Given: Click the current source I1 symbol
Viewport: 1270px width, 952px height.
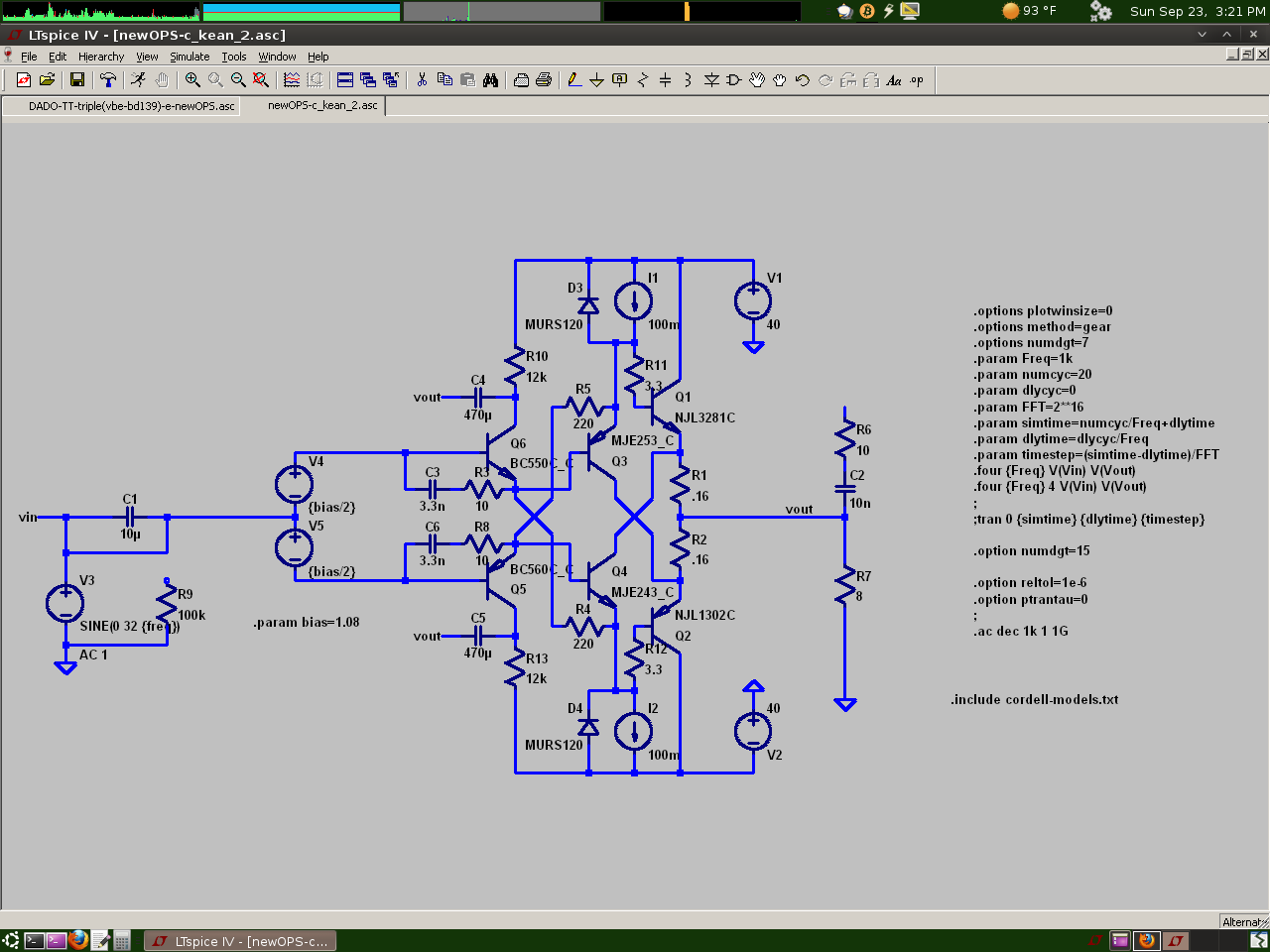Looking at the screenshot, I should [634, 301].
